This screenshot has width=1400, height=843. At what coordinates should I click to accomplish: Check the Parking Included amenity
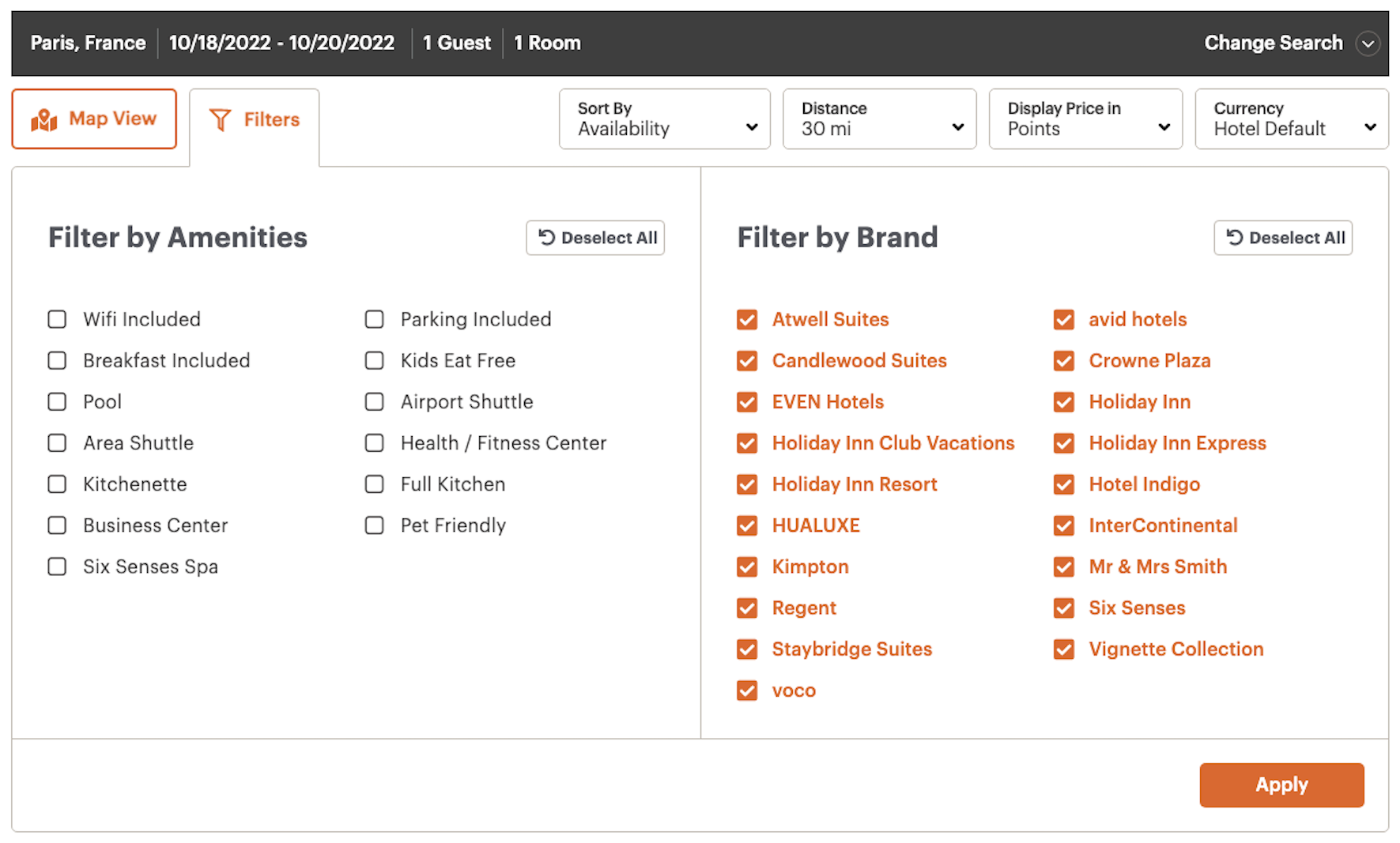pyautogui.click(x=374, y=319)
